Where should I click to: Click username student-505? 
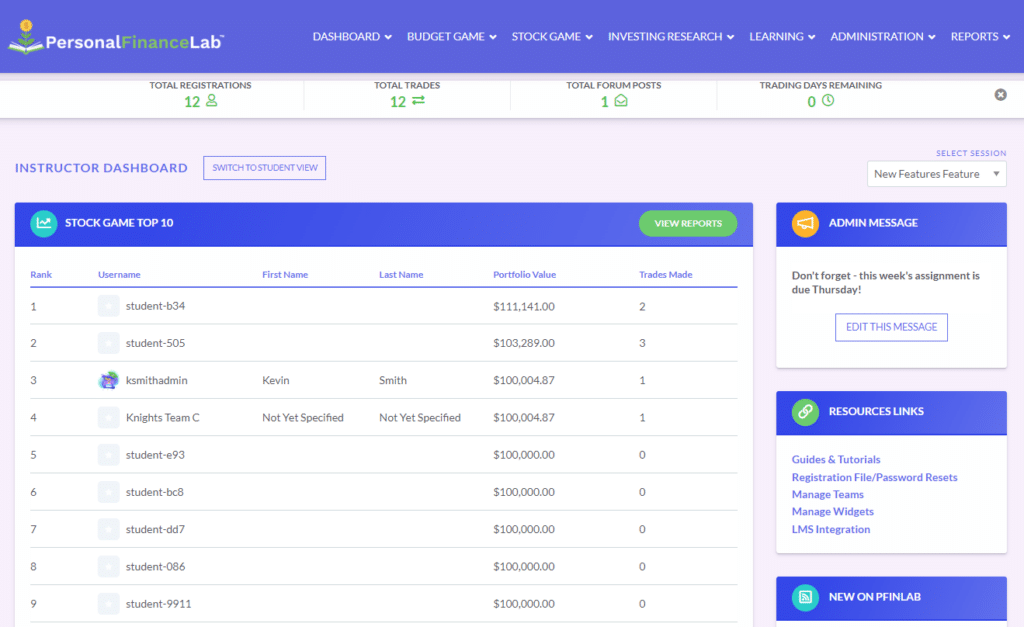click(155, 343)
